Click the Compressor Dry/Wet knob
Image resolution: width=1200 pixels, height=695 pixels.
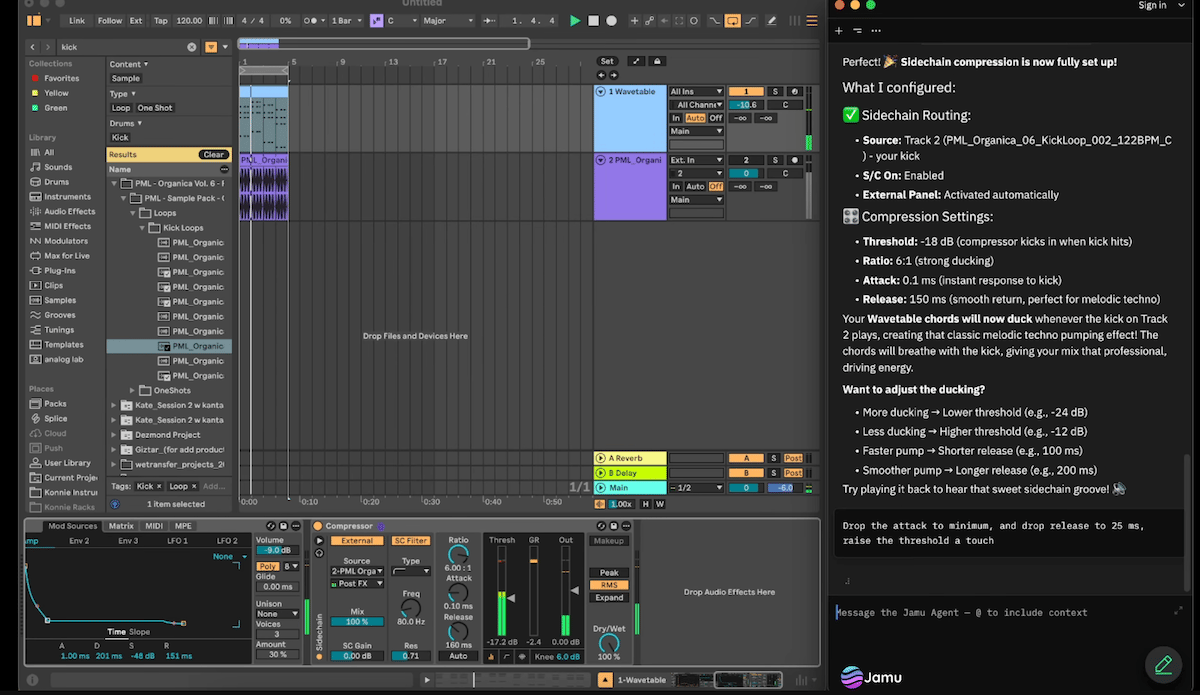[x=608, y=644]
